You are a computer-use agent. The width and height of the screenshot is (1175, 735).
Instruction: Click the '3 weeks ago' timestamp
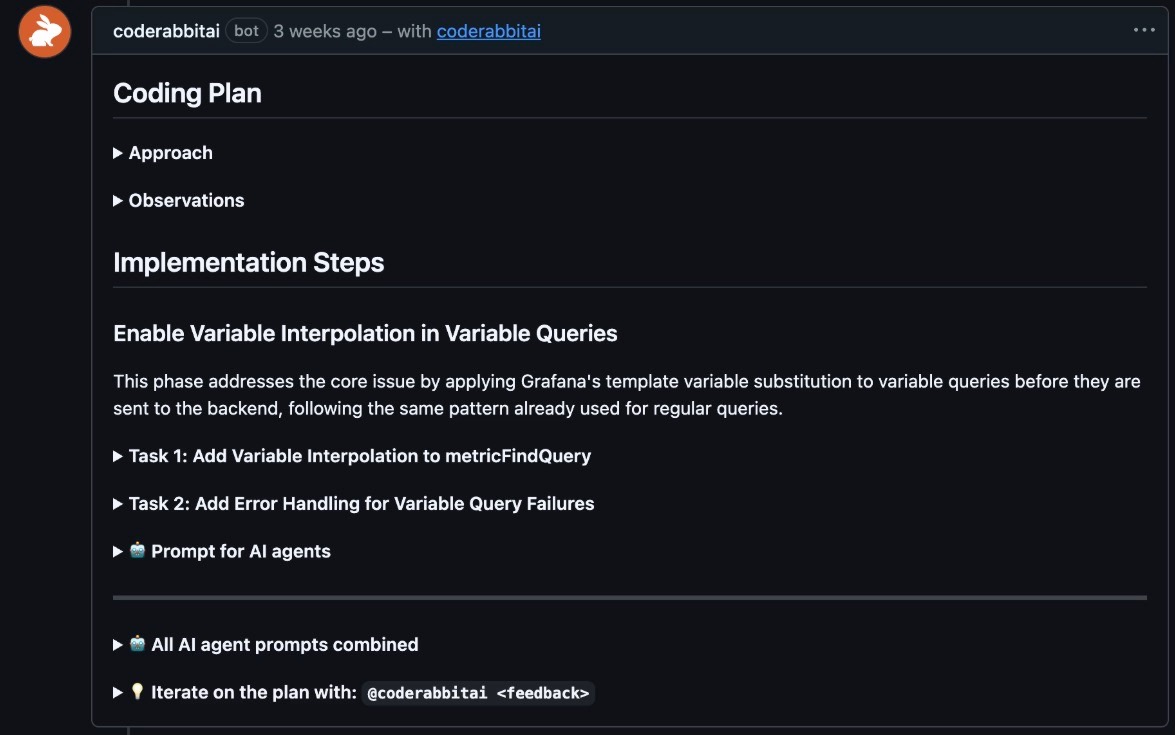(x=325, y=31)
